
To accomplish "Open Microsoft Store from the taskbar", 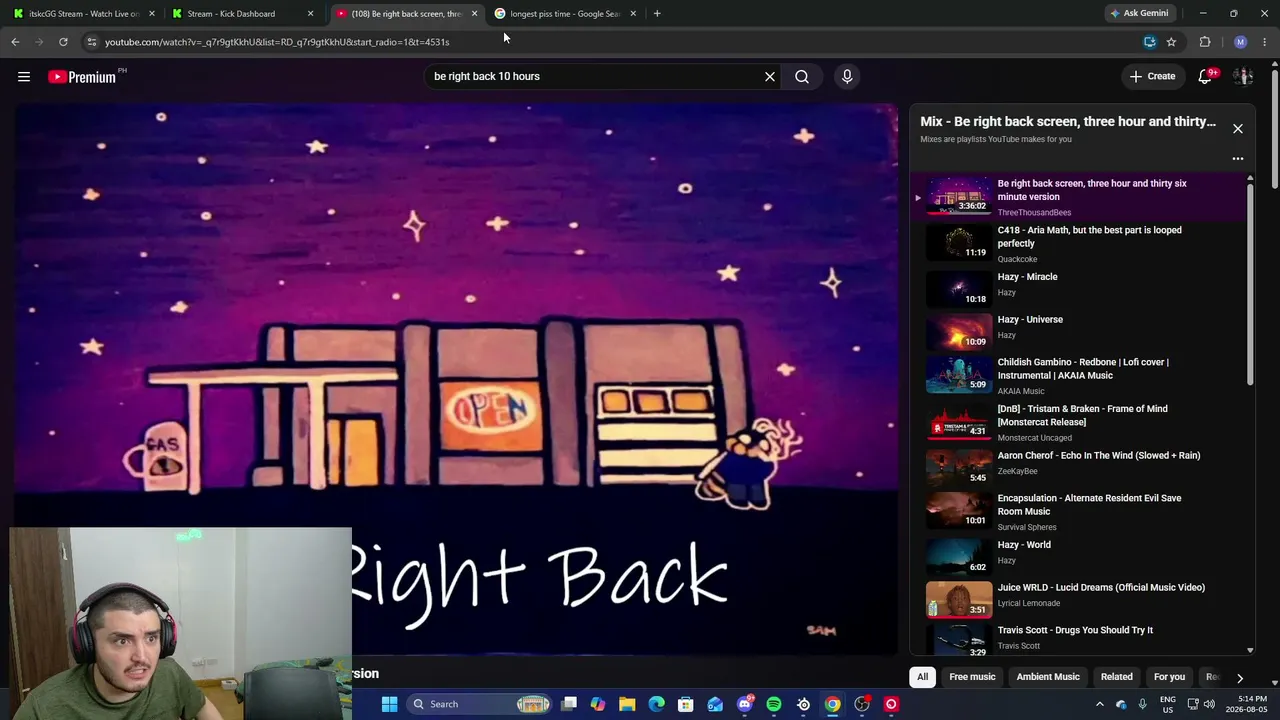I will pyautogui.click(x=686, y=704).
